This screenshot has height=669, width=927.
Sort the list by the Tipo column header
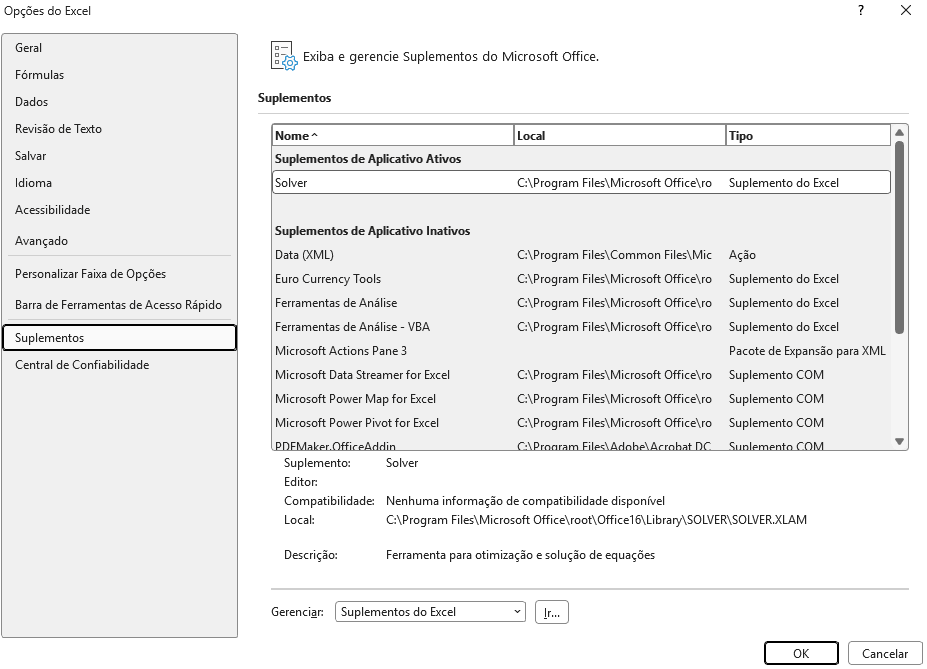pos(808,135)
